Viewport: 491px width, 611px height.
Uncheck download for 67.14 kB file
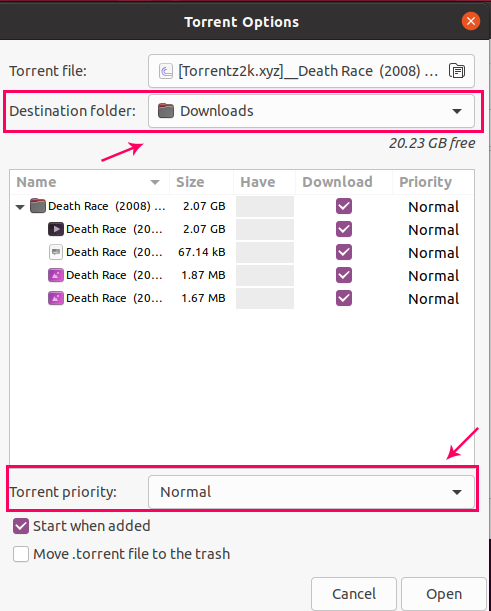(x=344, y=252)
